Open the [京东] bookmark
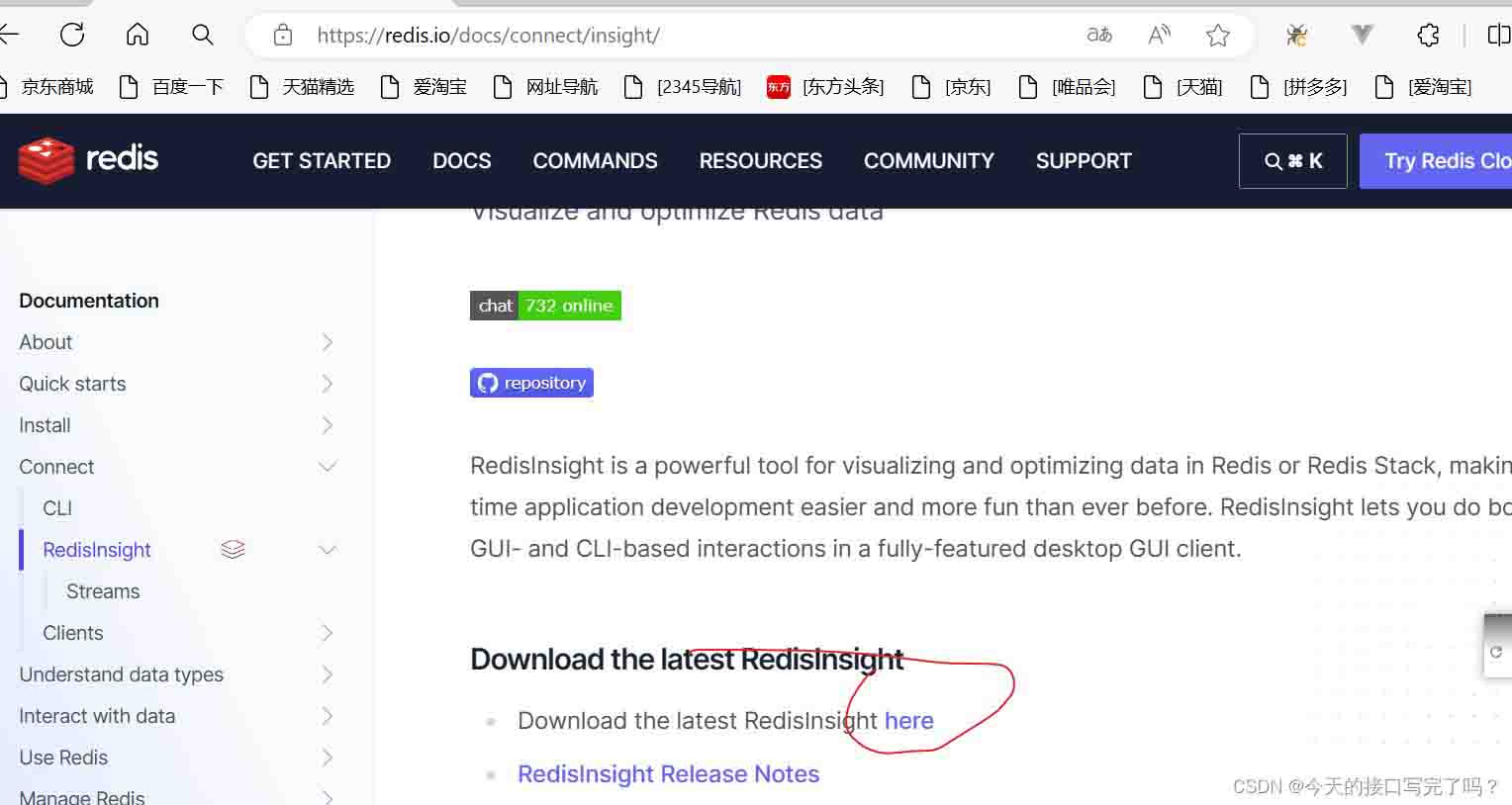Image resolution: width=1512 pixels, height=805 pixels. [951, 87]
